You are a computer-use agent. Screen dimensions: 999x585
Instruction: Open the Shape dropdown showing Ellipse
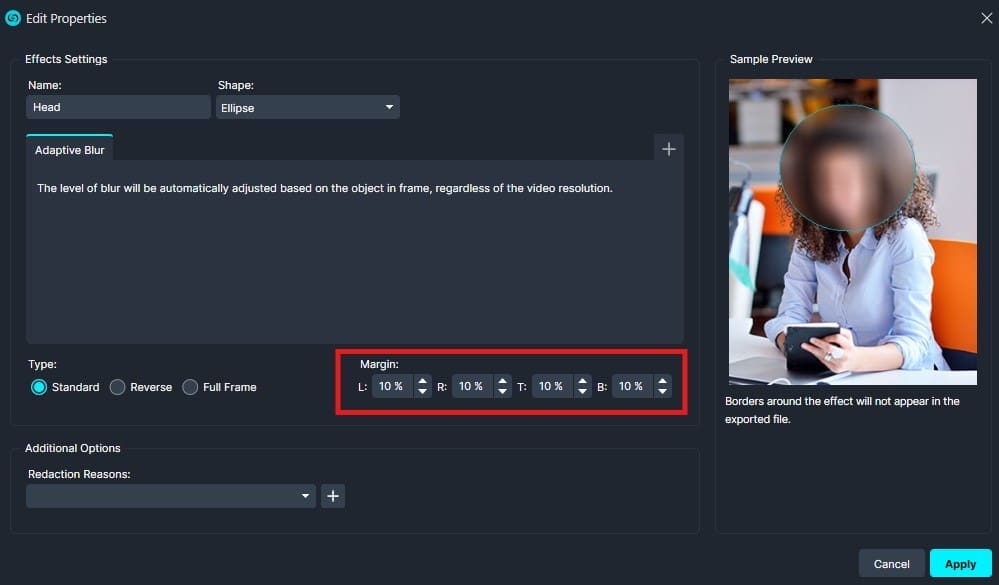click(x=307, y=108)
